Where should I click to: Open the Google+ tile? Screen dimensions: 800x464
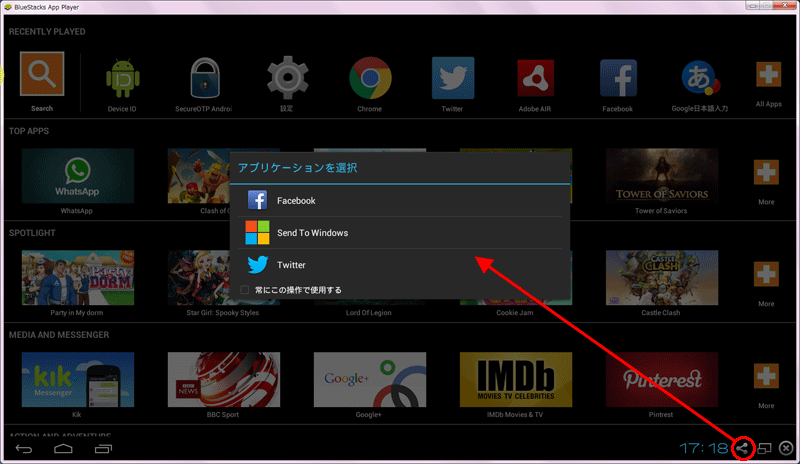coord(370,379)
